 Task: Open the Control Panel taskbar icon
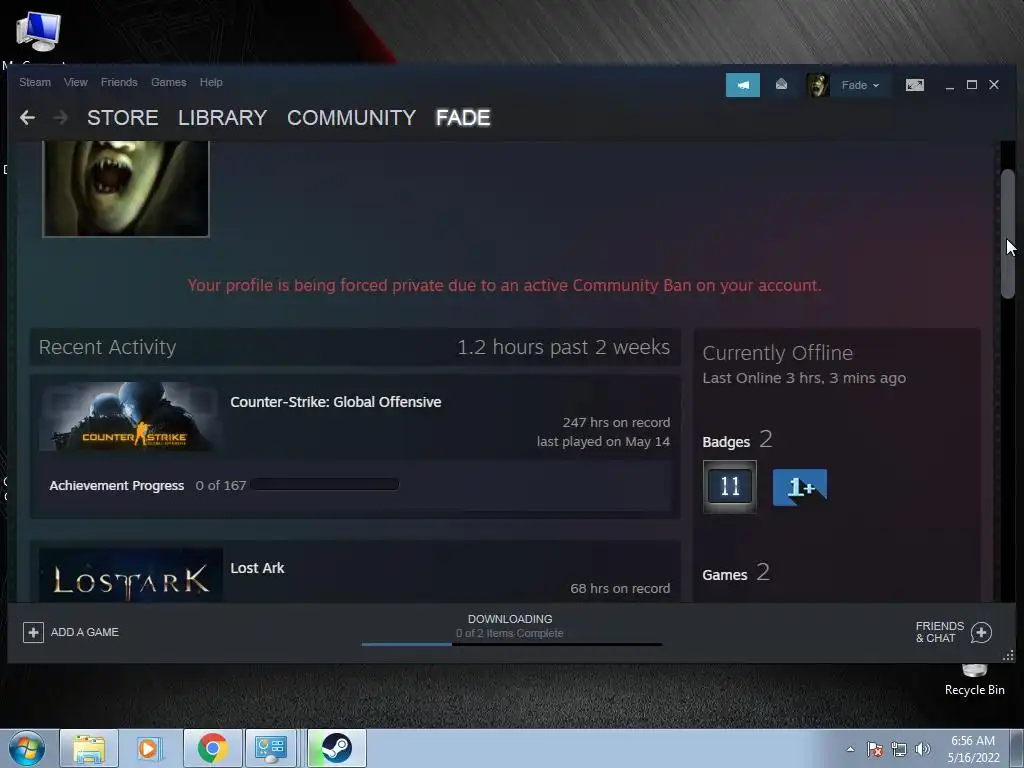pos(270,748)
